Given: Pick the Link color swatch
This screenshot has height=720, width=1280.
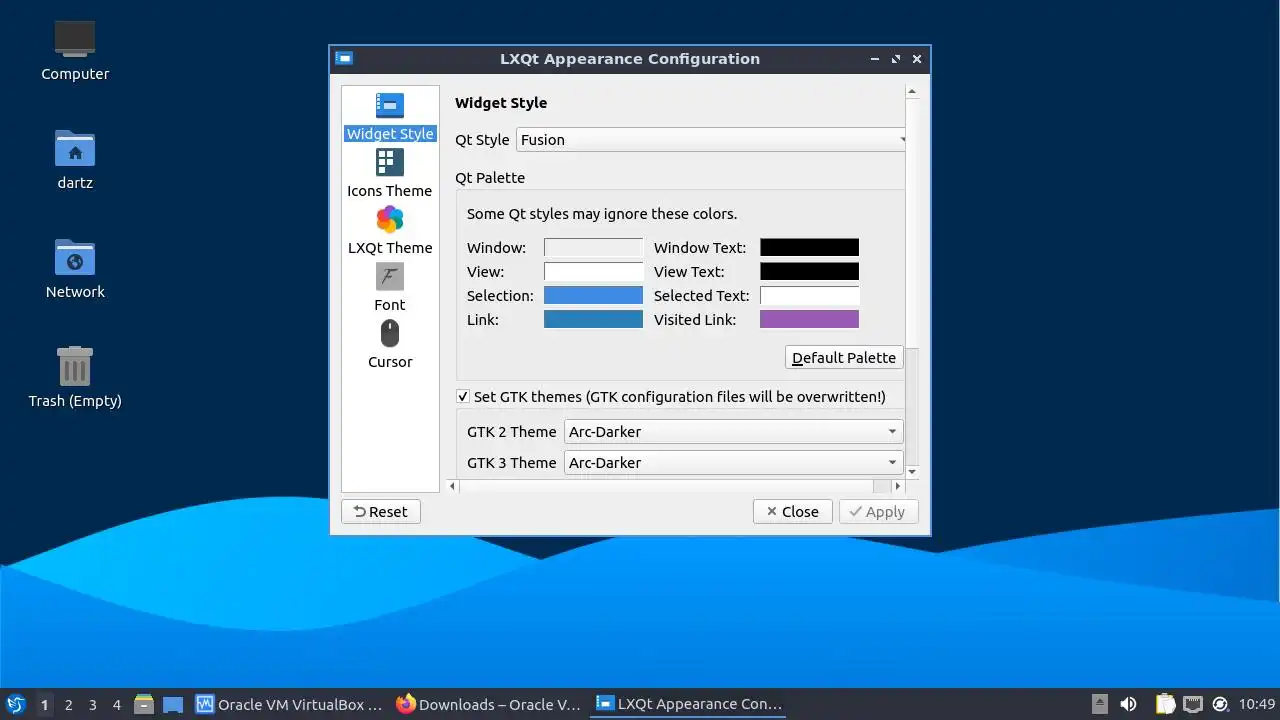Looking at the screenshot, I should coord(593,319).
